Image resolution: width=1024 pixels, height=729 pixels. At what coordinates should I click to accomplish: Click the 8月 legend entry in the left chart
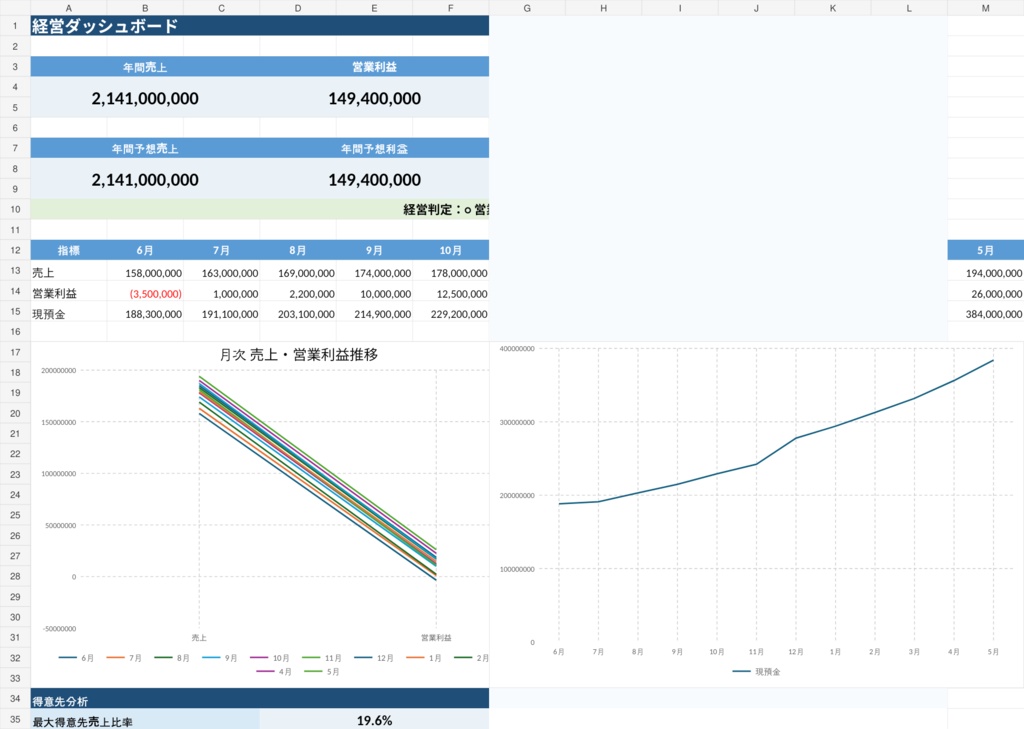point(172,658)
